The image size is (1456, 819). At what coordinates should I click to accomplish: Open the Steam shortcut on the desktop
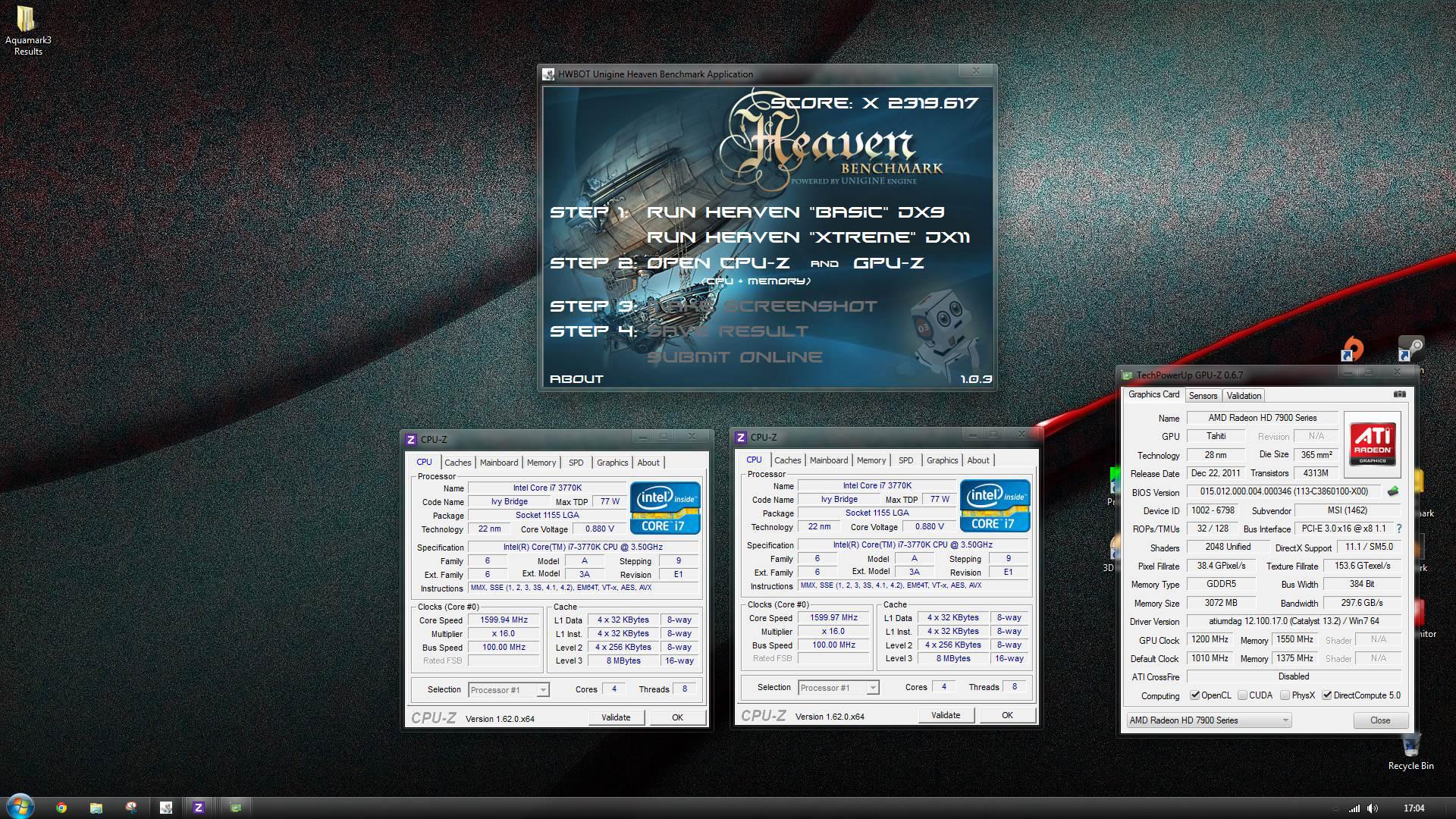1410,349
